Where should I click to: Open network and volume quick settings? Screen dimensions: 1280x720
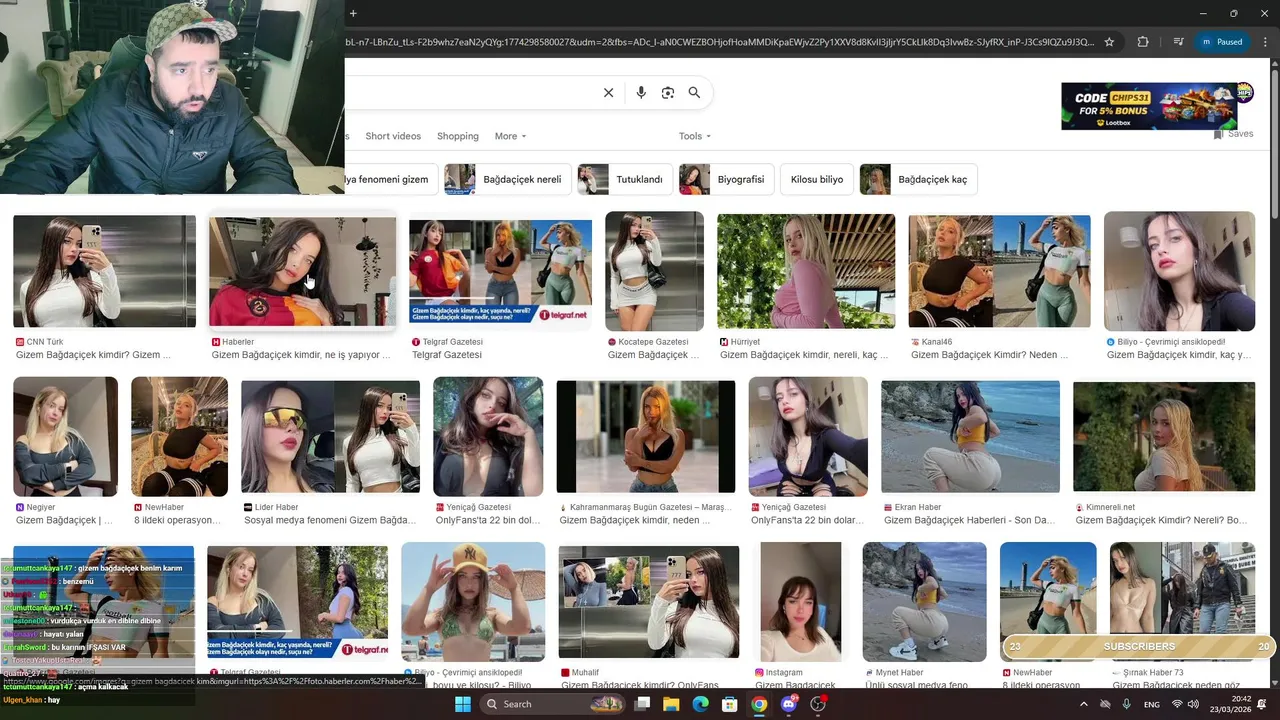click(x=1187, y=704)
